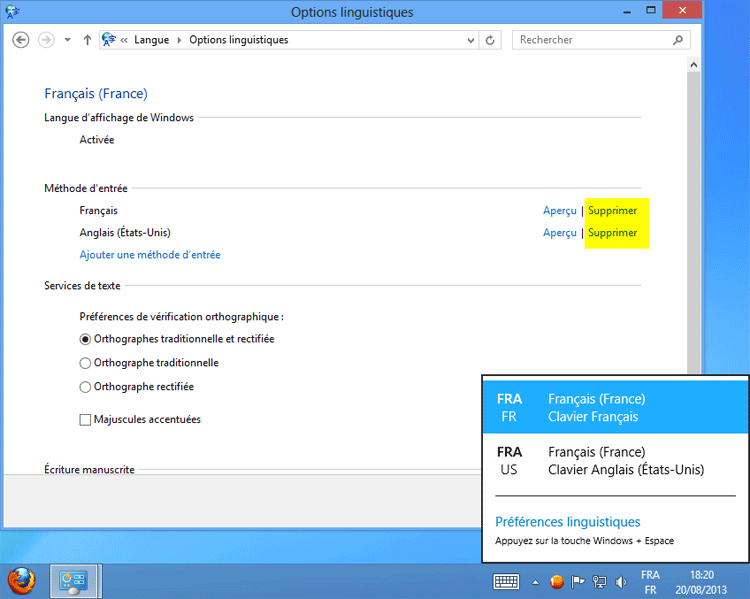Screen dimensions: 750x599
Task: Enable the Majuscules accentuées checkbox
Action: click(85, 420)
